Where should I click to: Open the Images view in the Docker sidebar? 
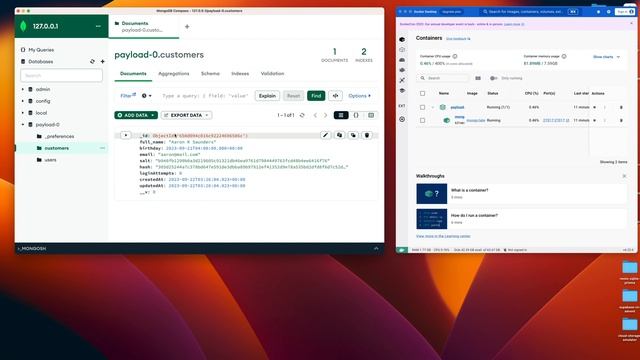[x=402, y=50]
